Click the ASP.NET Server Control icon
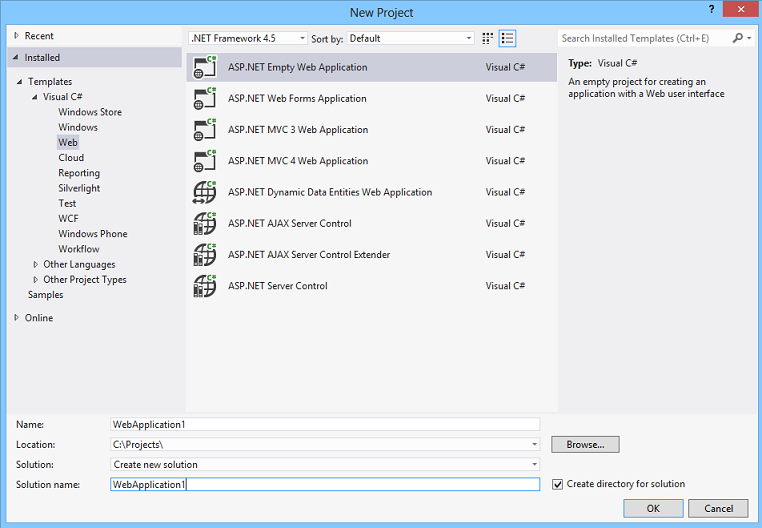The image size is (762, 528). point(204,286)
